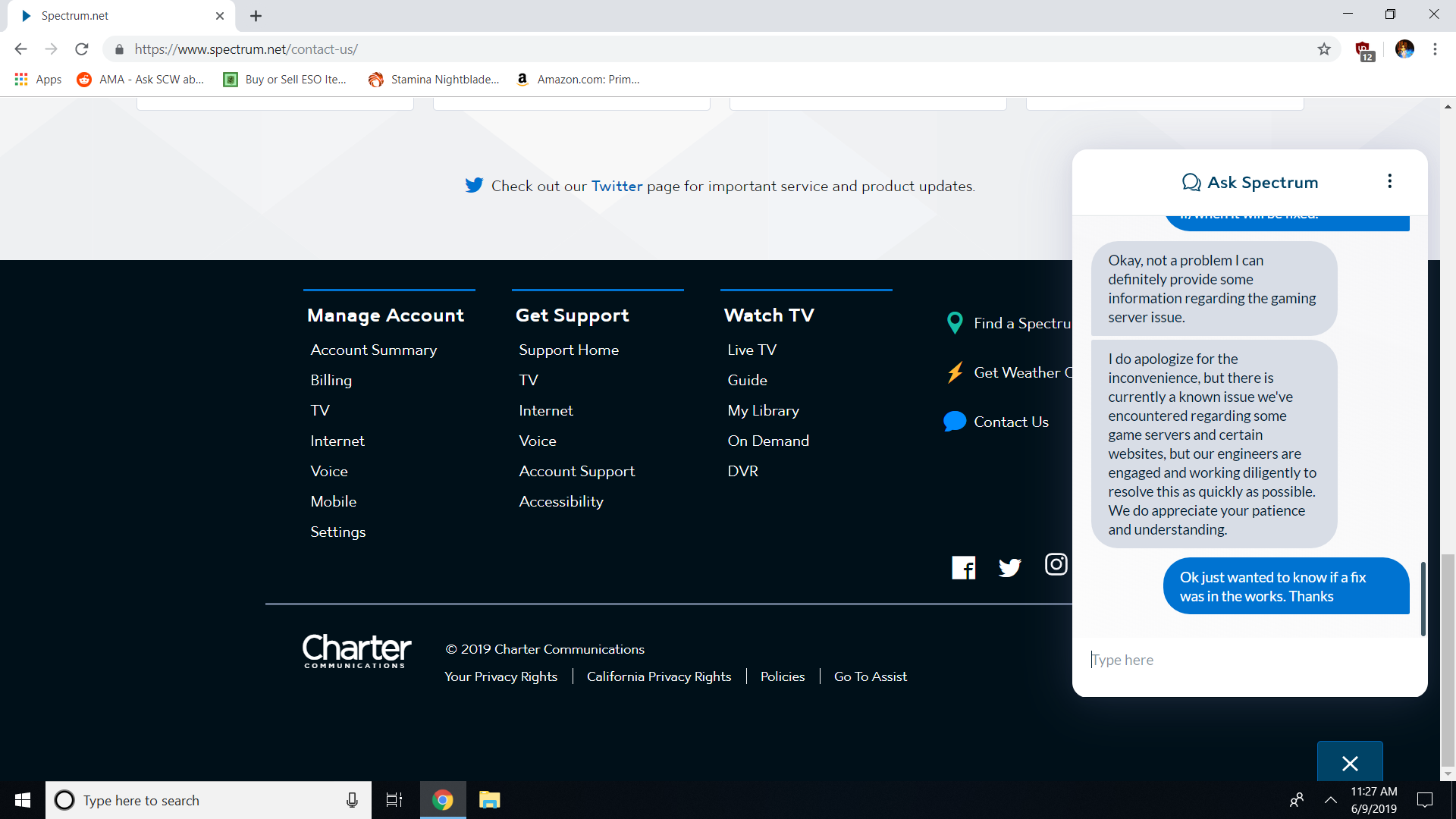This screenshot has height=819, width=1456.
Task: Open TV under Manage Account
Action: 319,410
